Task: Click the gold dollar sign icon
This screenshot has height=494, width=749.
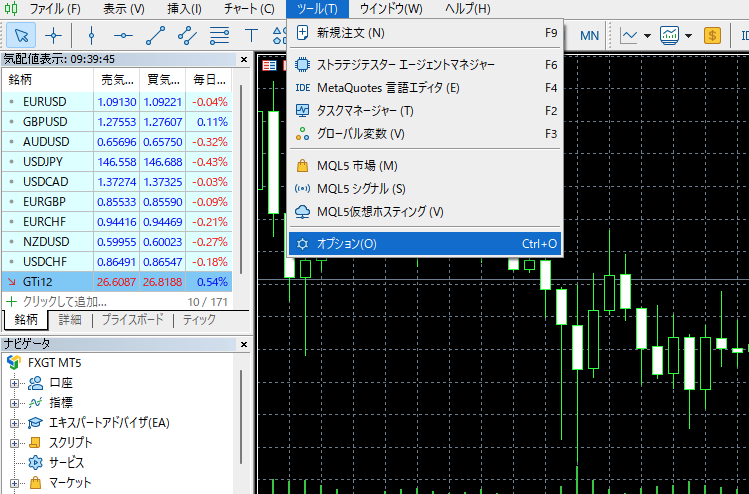Action: click(x=712, y=36)
